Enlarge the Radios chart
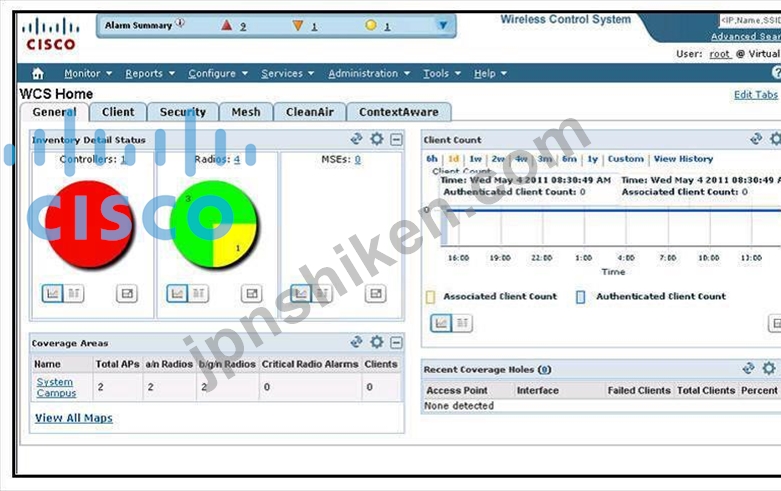 click(x=252, y=294)
